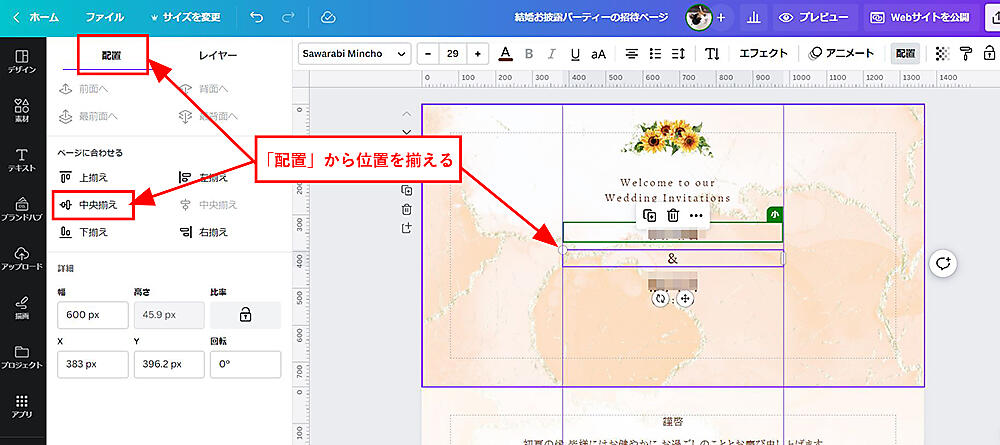Click the undo arrow icon
This screenshot has height=445, width=1000.
coord(257,17)
